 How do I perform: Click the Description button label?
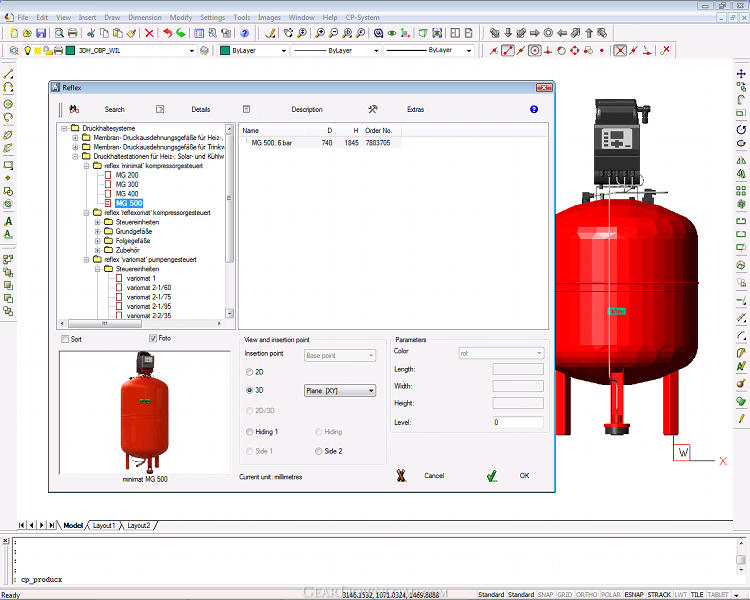tap(307, 109)
